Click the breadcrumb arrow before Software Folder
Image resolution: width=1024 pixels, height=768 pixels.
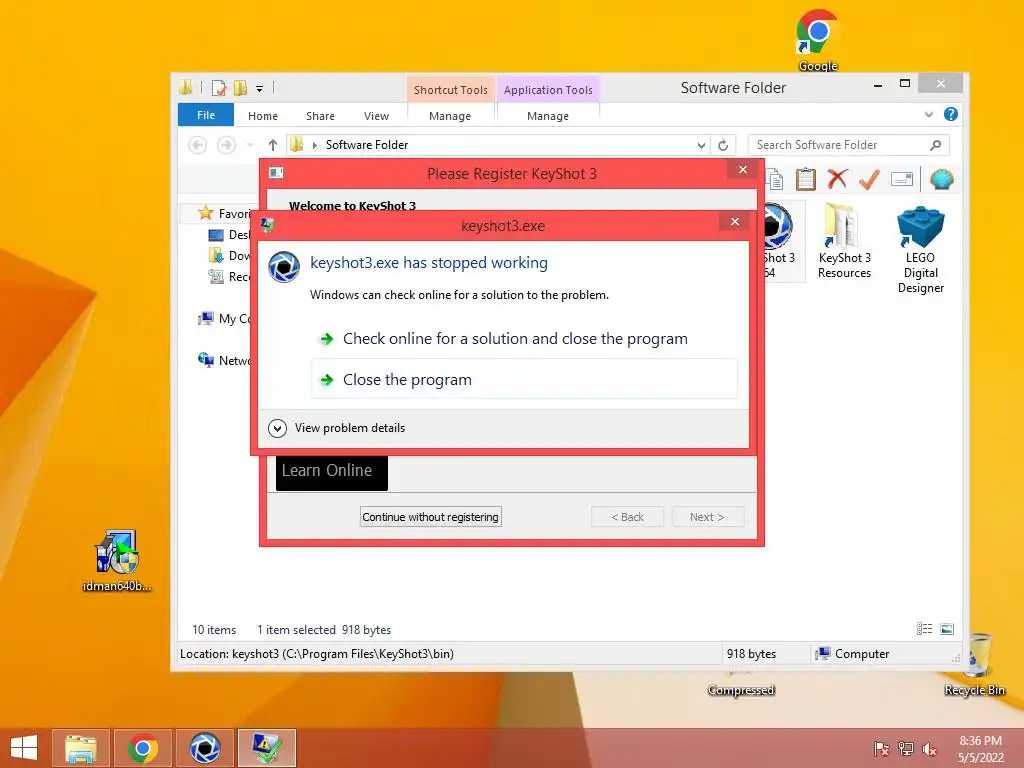[x=315, y=145]
